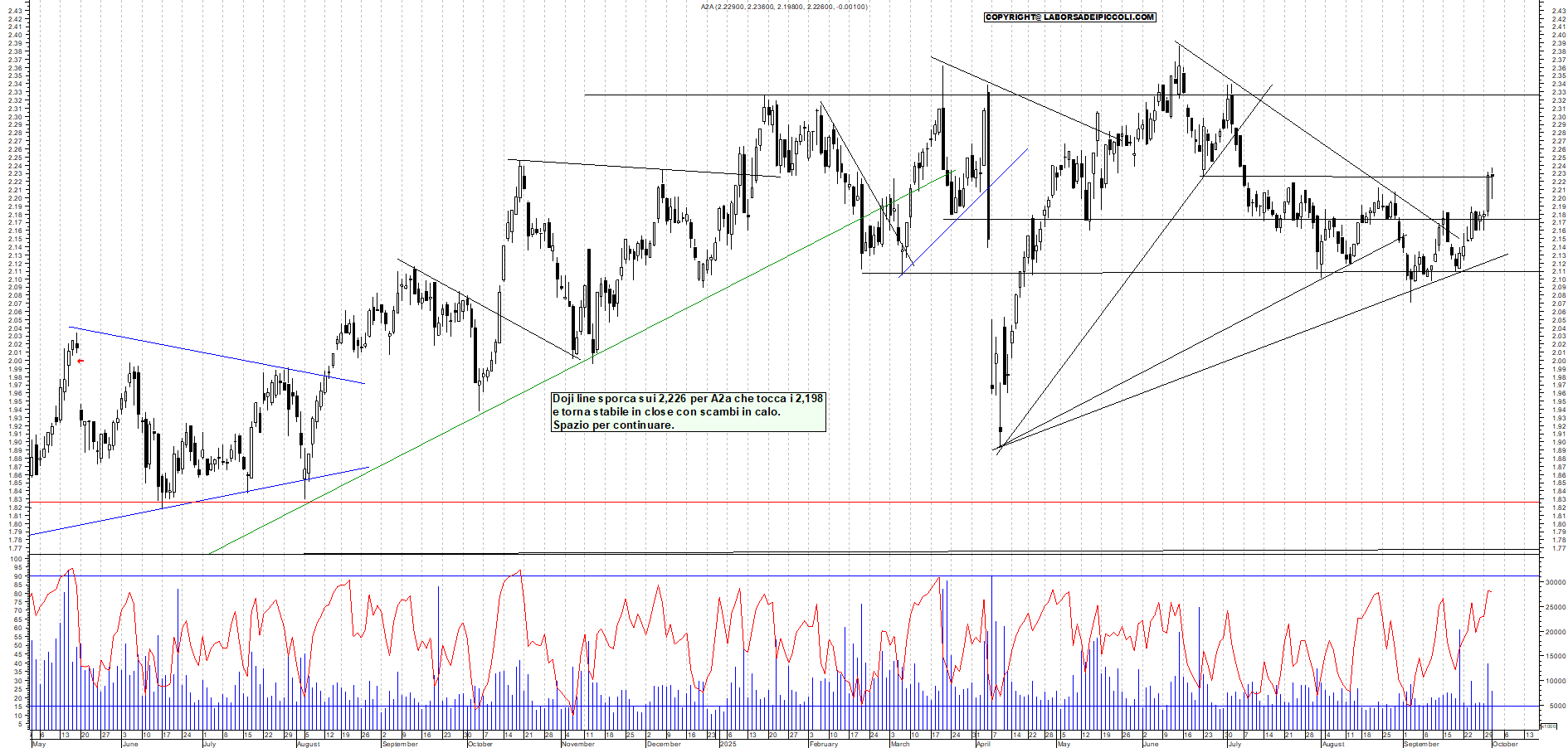Screen dimensions: 1568x748
Task: Click the x1000 volume scale label
Action: 1548,726
